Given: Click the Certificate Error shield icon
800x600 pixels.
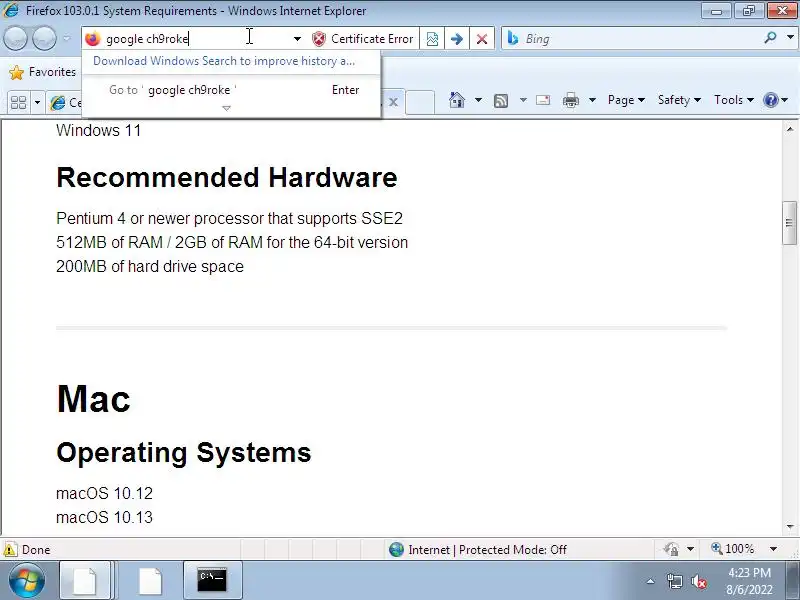Looking at the screenshot, I should (319, 39).
